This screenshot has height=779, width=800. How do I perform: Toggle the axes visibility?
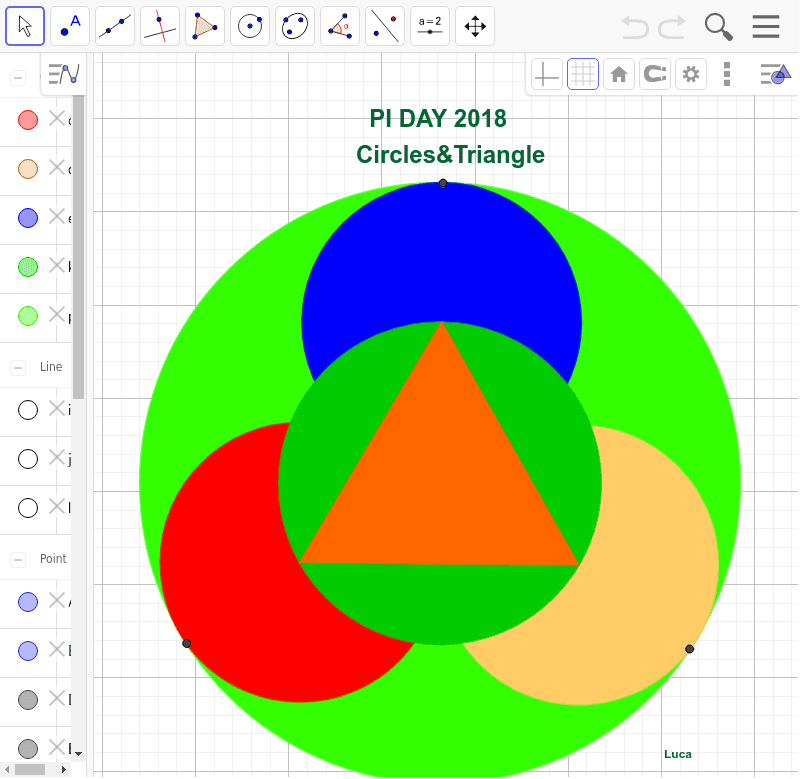545,73
